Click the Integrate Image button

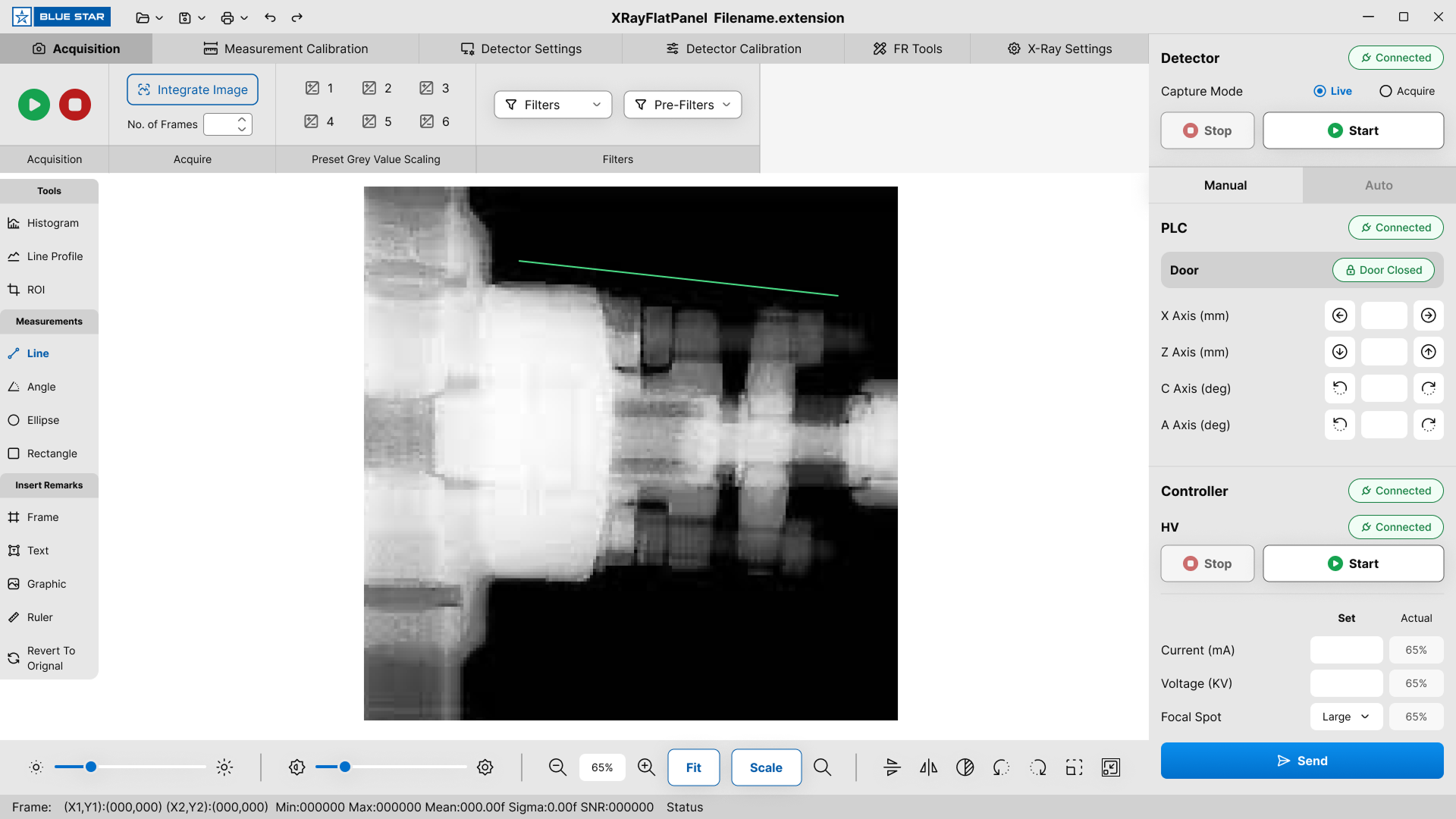[x=193, y=89]
